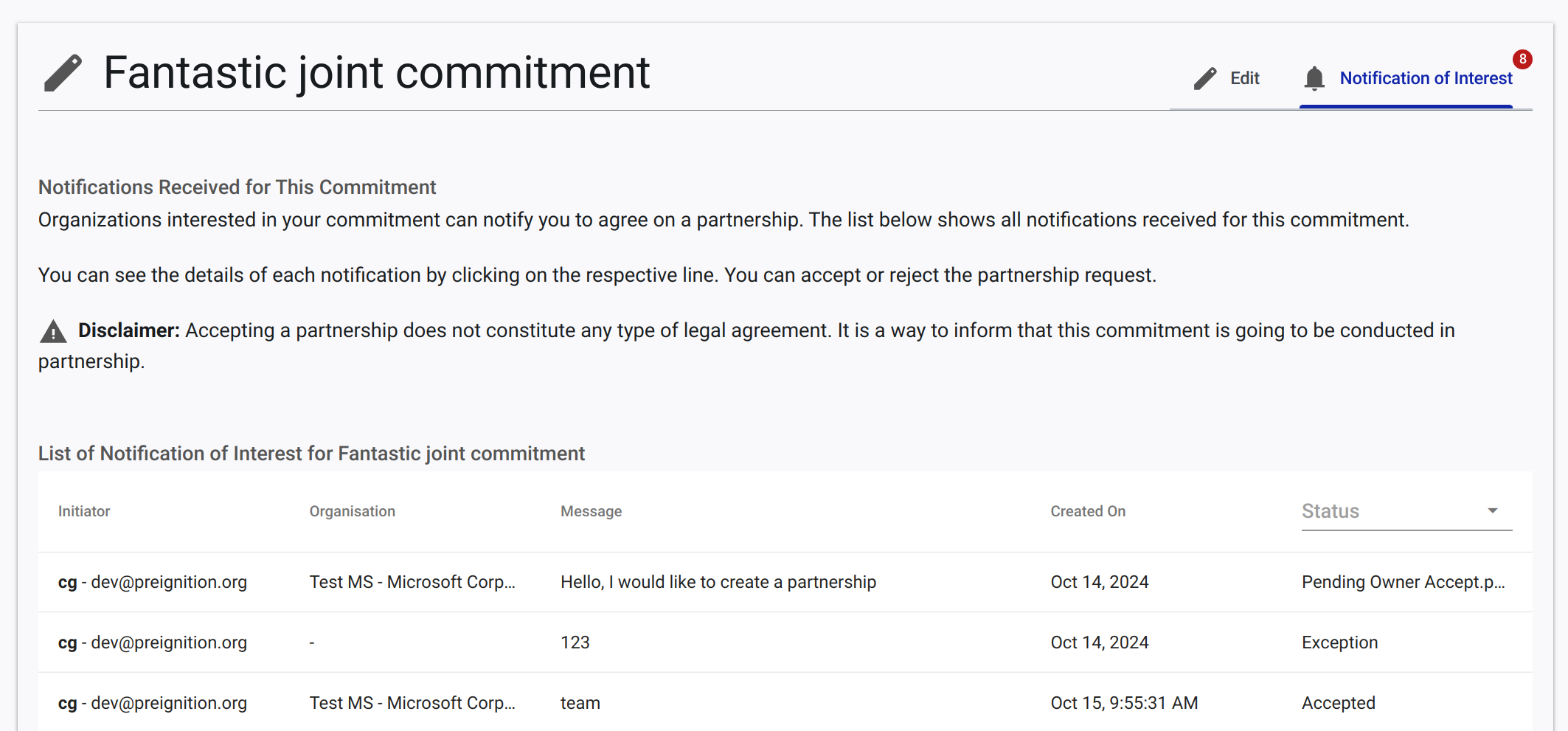Open the Status filter dropdown
The height and width of the screenshot is (731, 1568).
[x=1406, y=511]
